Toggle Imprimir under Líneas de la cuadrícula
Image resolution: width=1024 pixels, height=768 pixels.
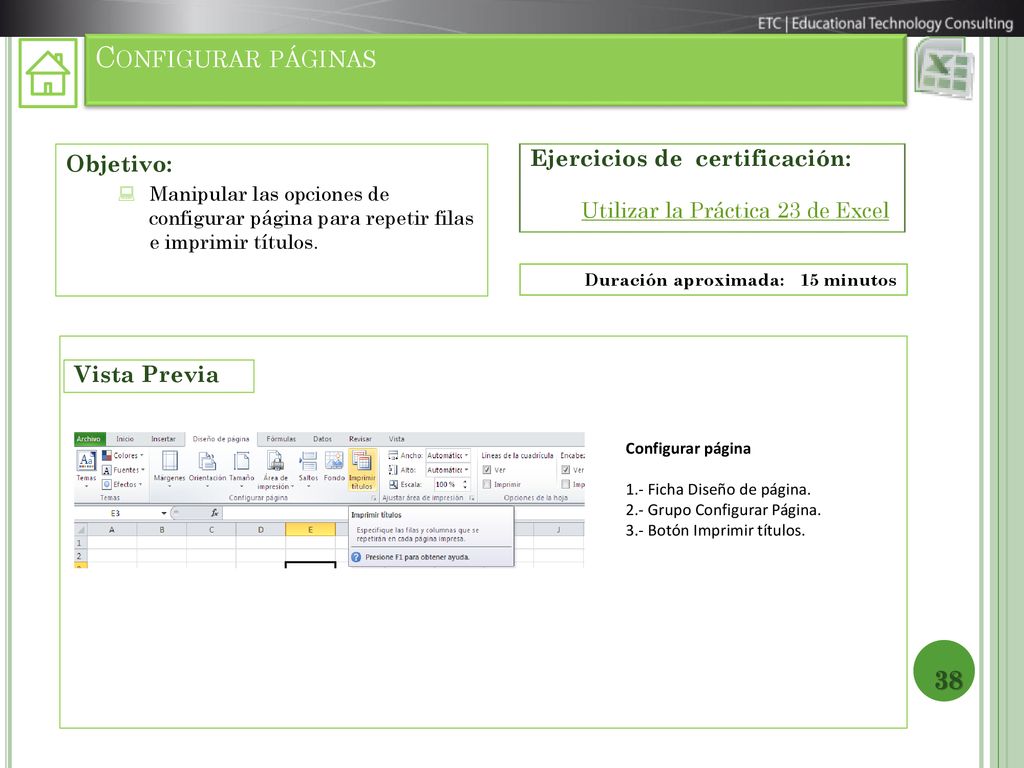tap(487, 484)
